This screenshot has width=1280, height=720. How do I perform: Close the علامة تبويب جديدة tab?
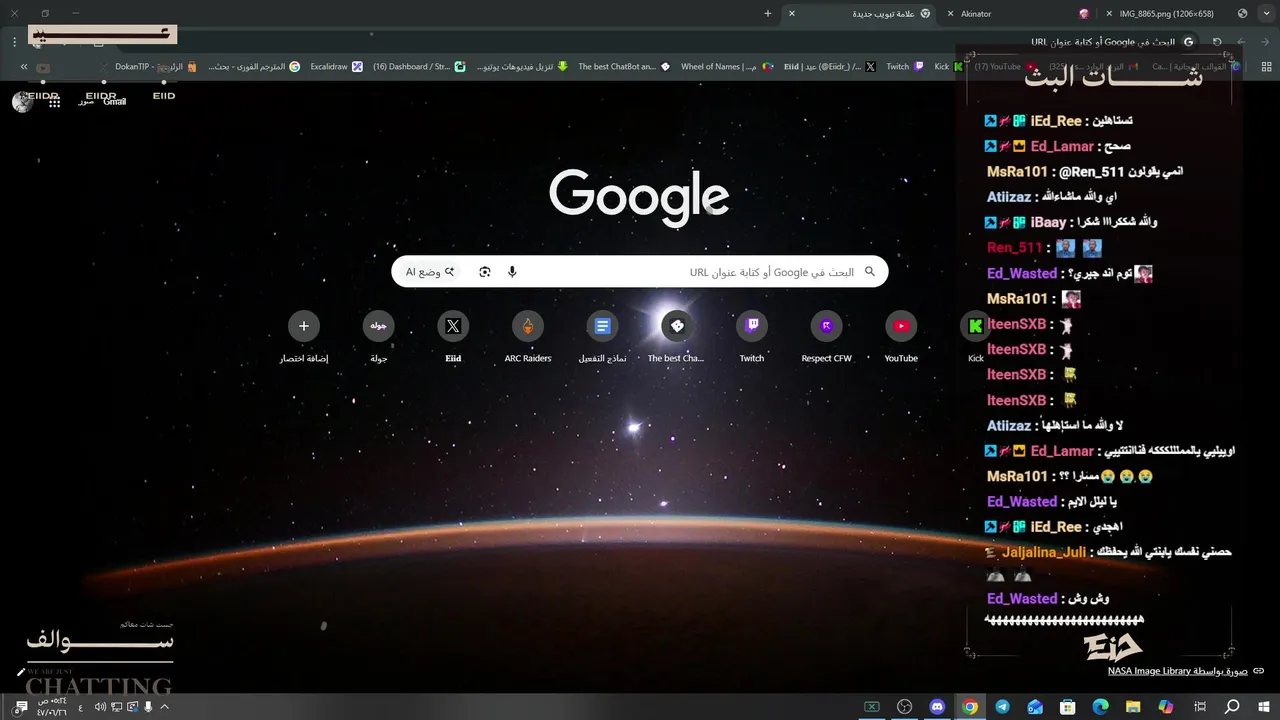pyautogui.click(x=792, y=13)
